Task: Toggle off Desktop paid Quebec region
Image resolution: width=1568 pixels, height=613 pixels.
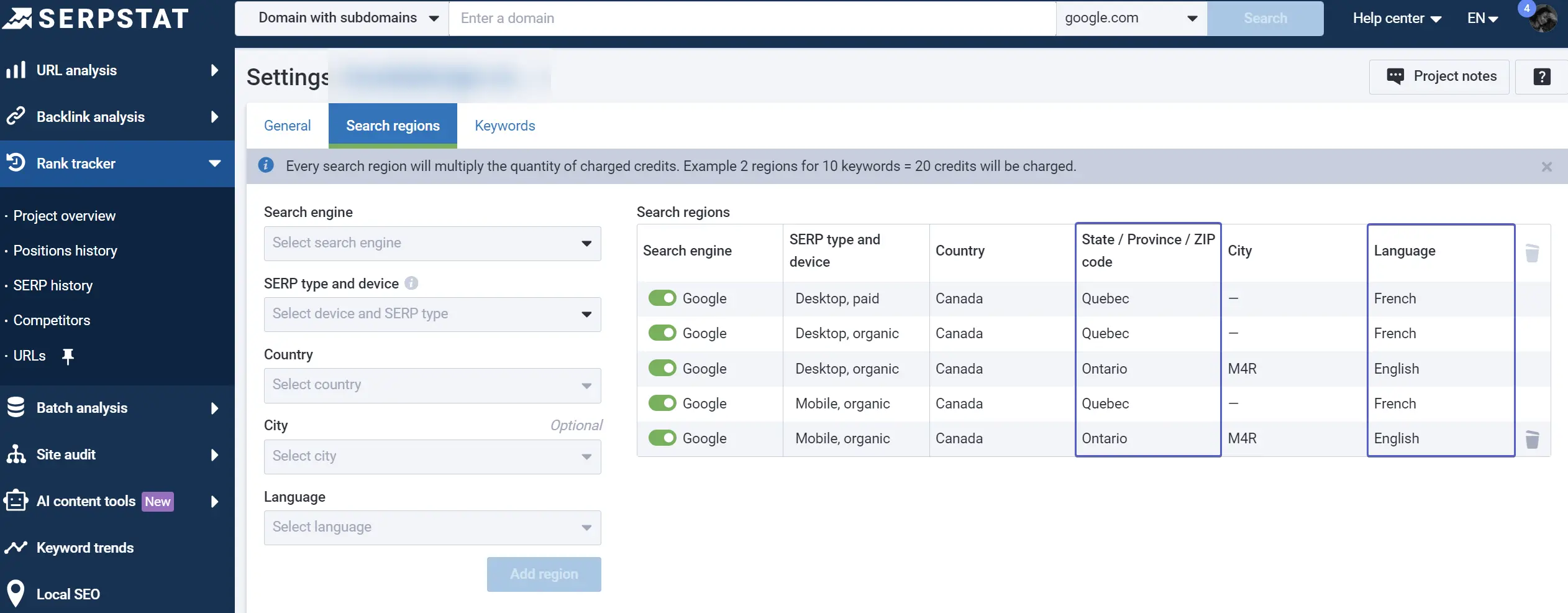Action: (x=662, y=298)
